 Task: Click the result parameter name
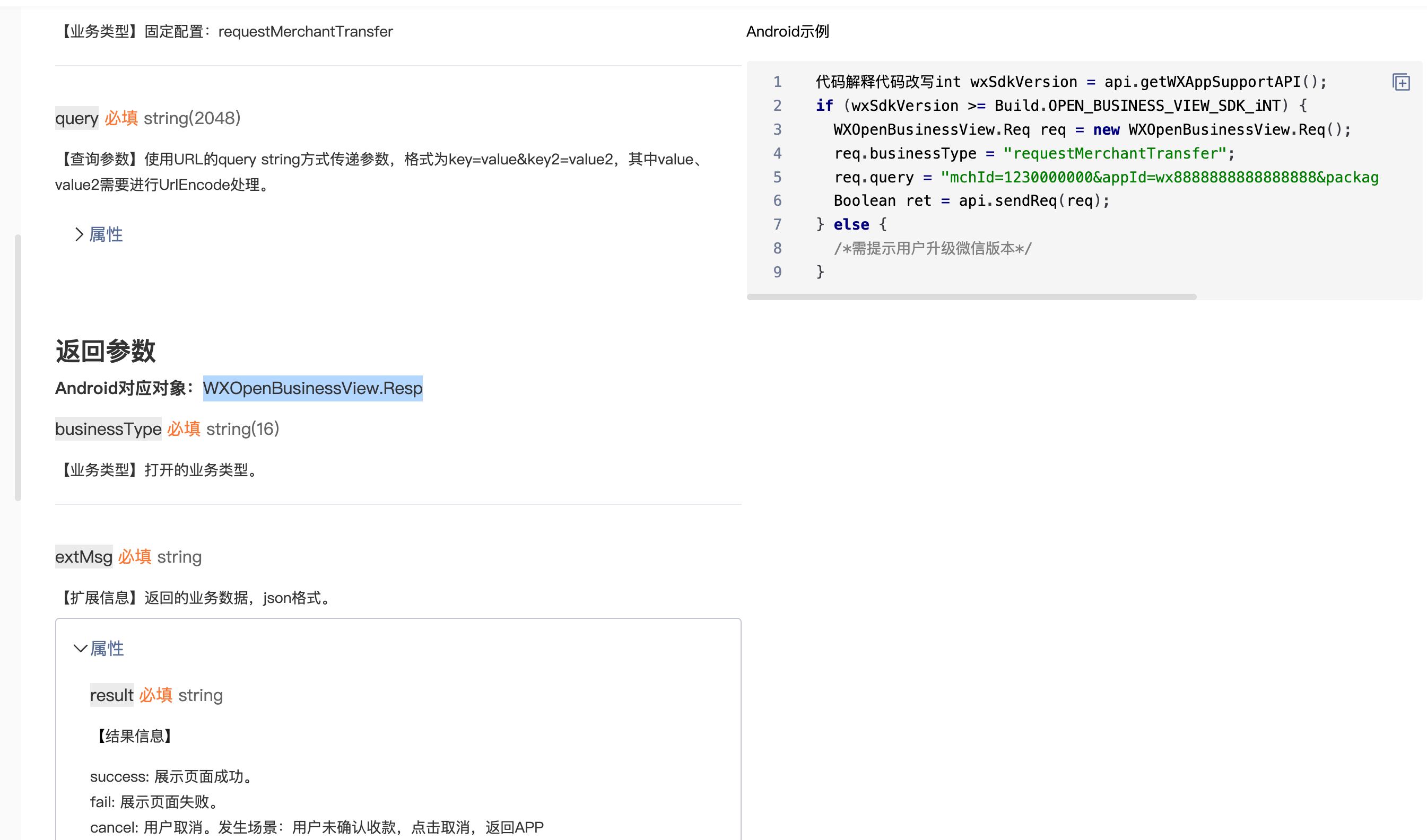pos(111,695)
